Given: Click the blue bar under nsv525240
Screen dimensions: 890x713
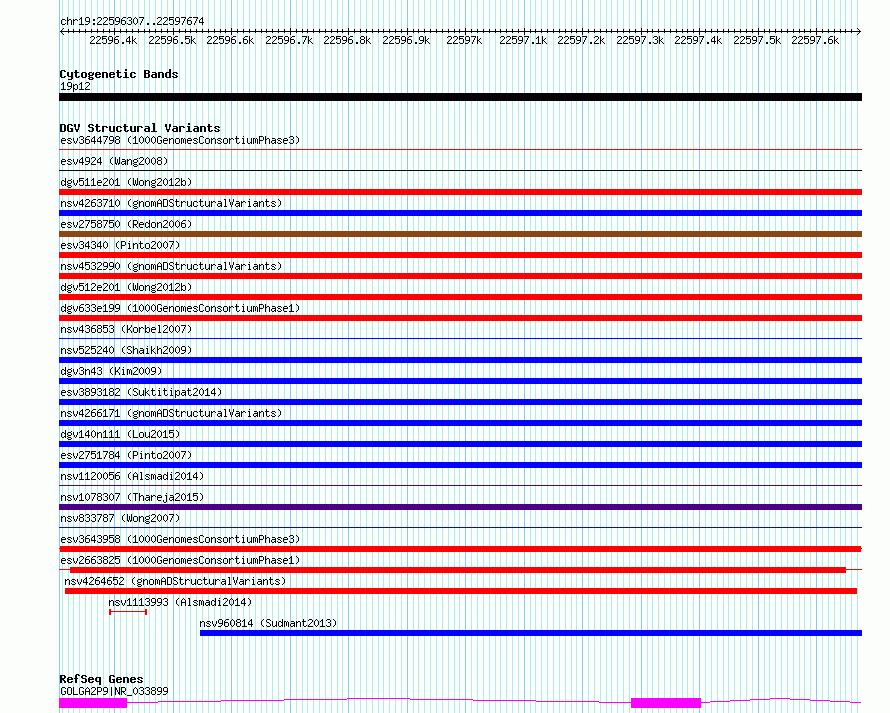Looking at the screenshot, I should point(460,360).
